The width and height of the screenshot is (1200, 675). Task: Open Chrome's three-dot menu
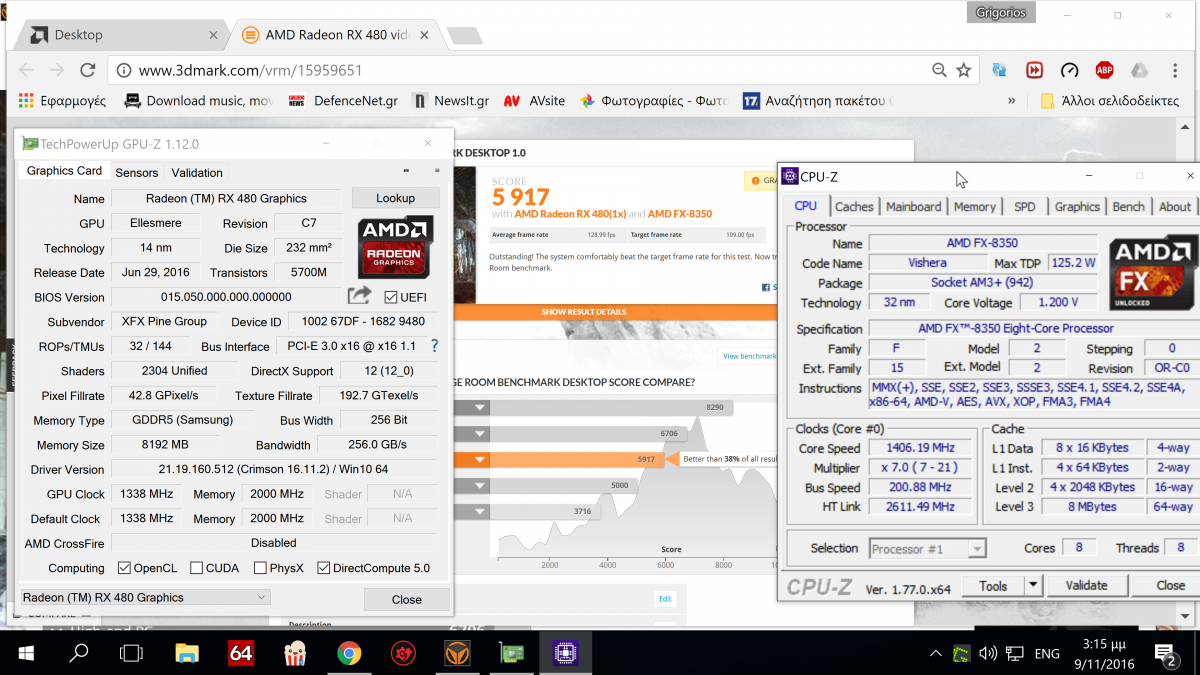1175,70
